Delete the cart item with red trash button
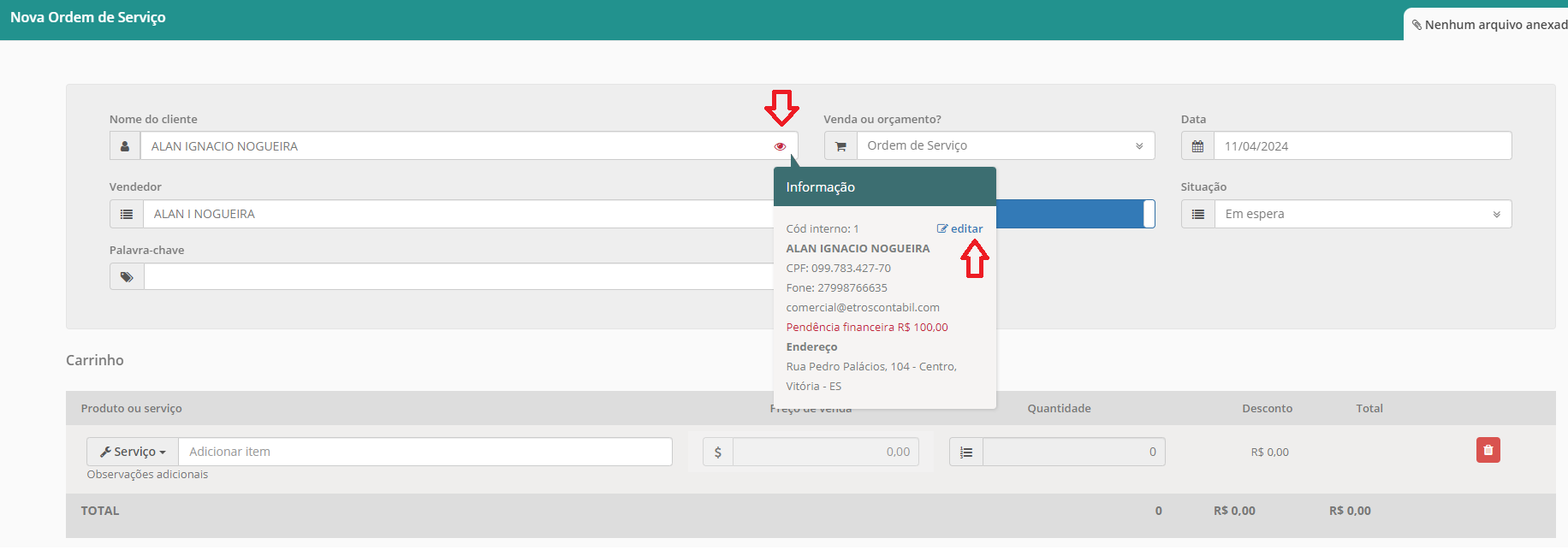Viewport: 1568px width, 556px height. click(x=1488, y=450)
